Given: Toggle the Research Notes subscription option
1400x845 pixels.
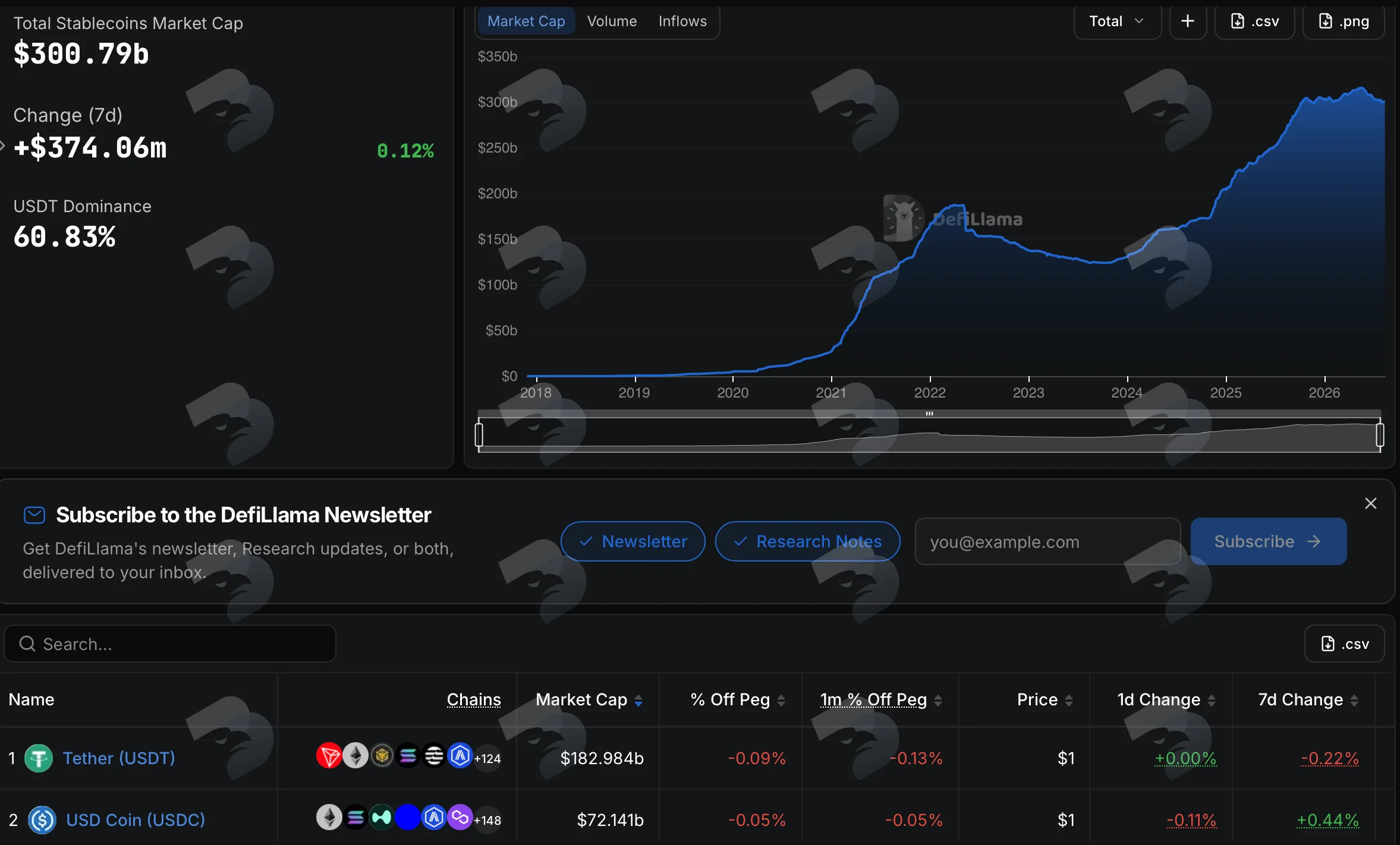Looking at the screenshot, I should point(807,541).
